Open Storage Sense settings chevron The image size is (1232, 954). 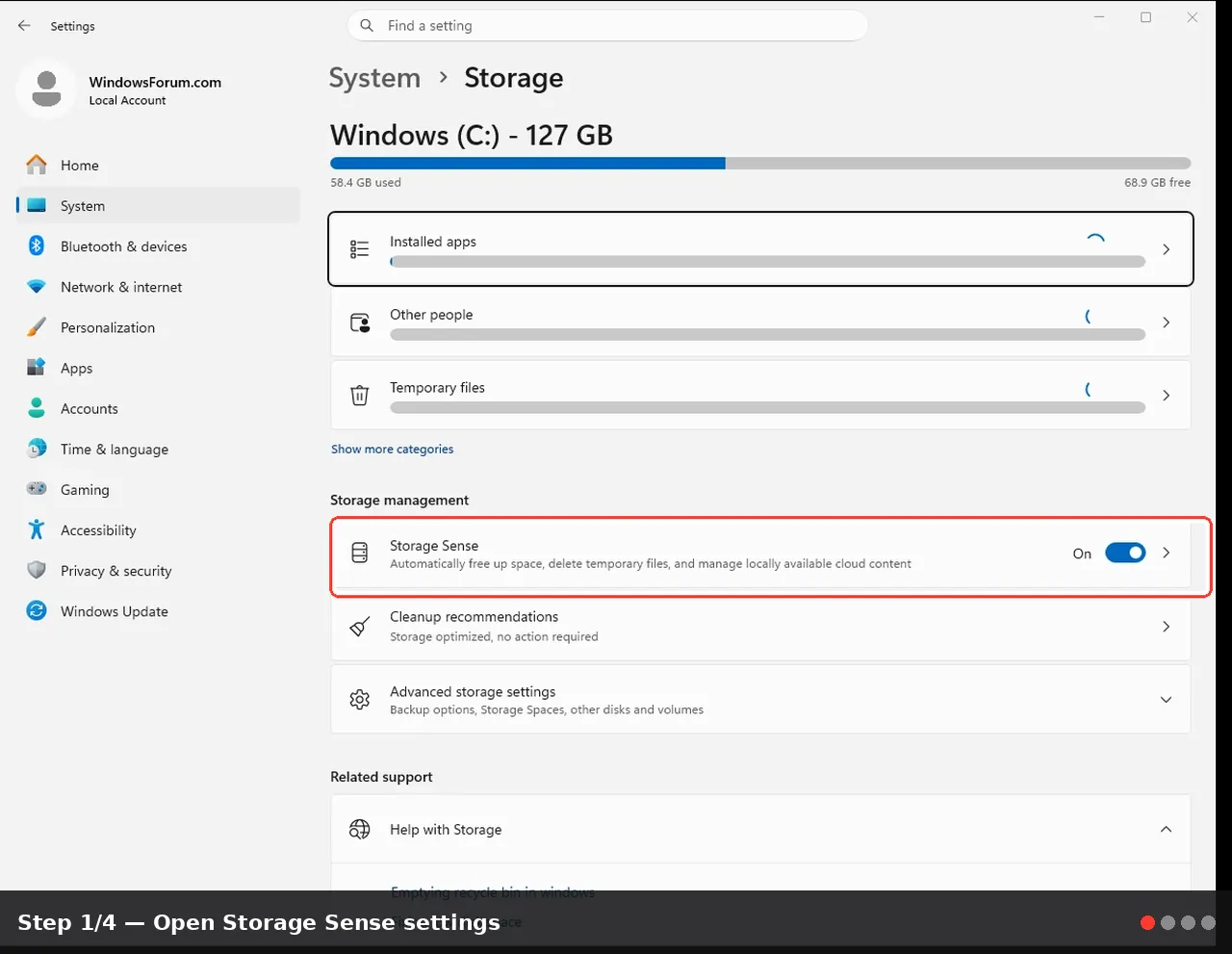point(1166,553)
